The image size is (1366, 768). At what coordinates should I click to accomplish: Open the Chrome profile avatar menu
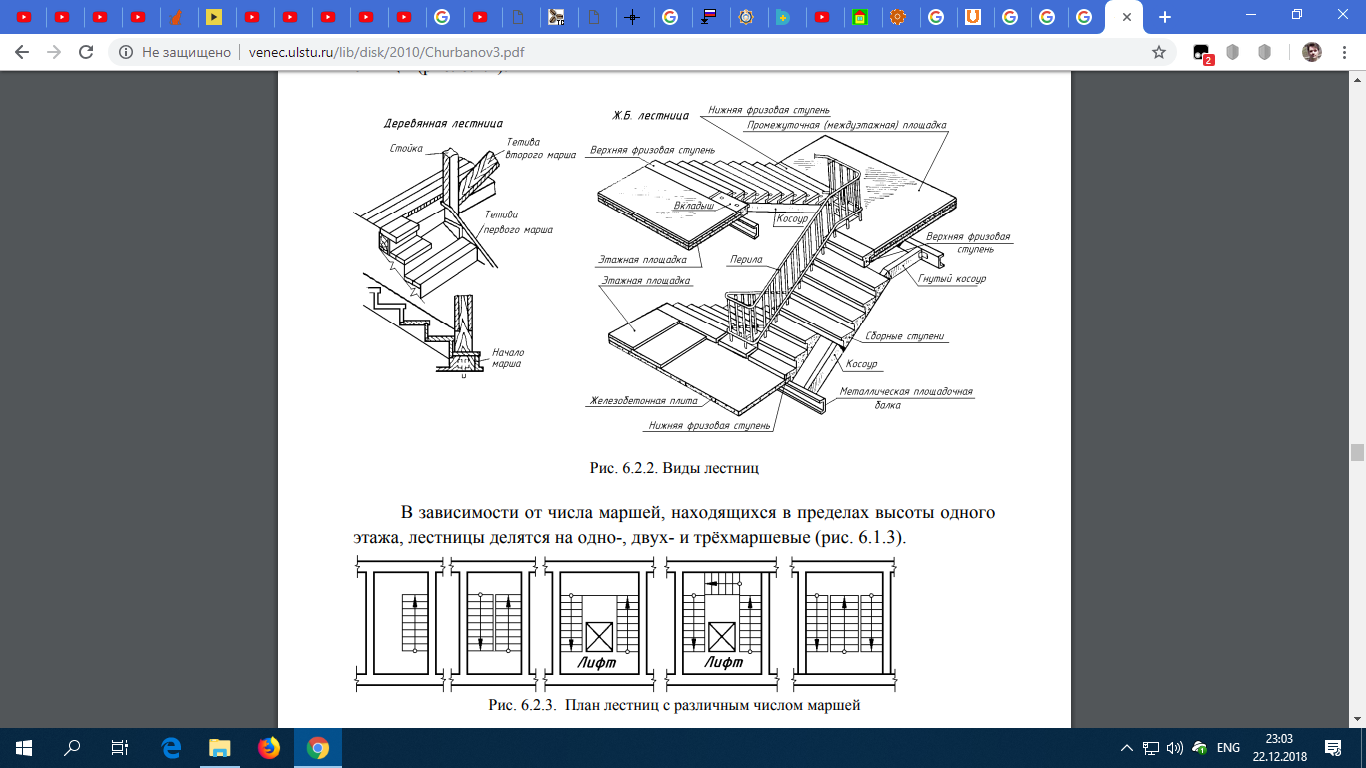point(1312,52)
